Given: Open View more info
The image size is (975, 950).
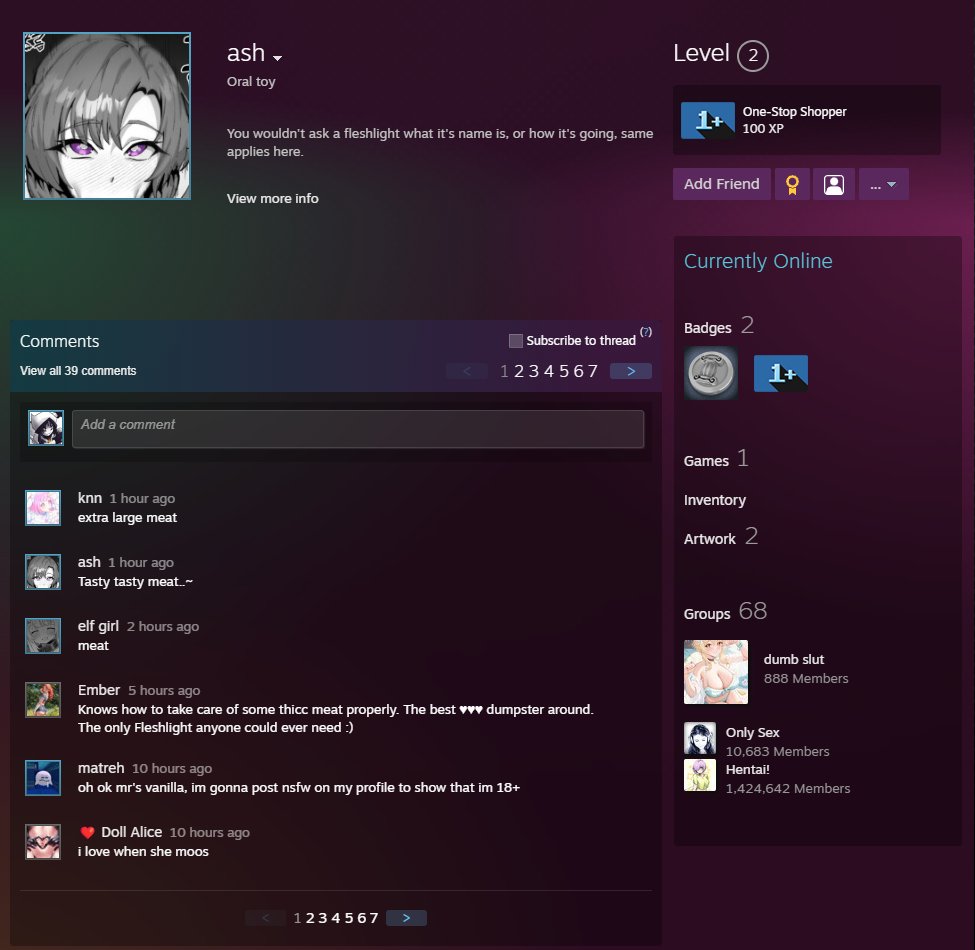Looking at the screenshot, I should (272, 198).
